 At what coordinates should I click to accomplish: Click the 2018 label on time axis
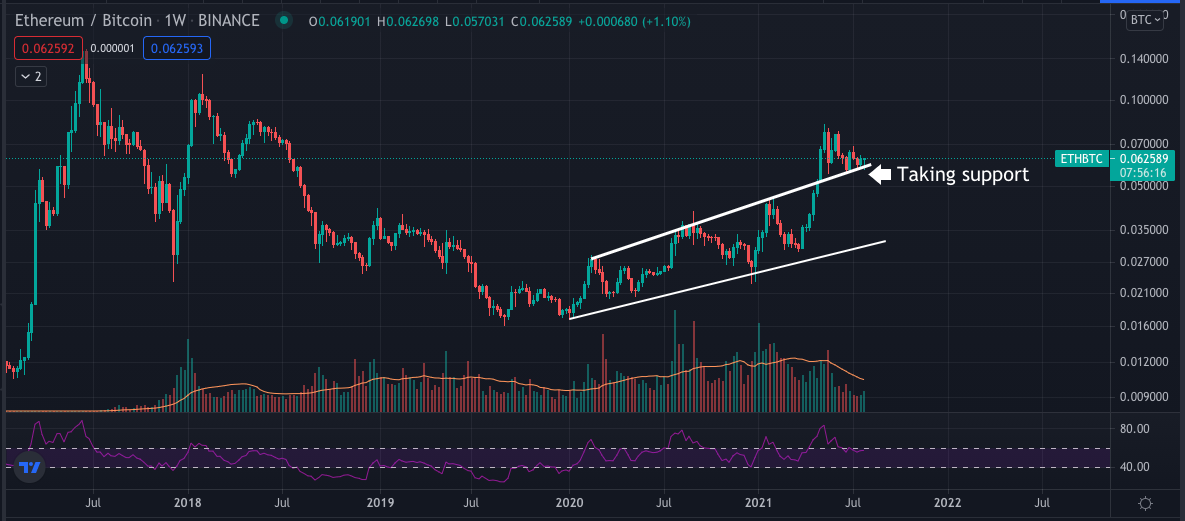coord(187,502)
